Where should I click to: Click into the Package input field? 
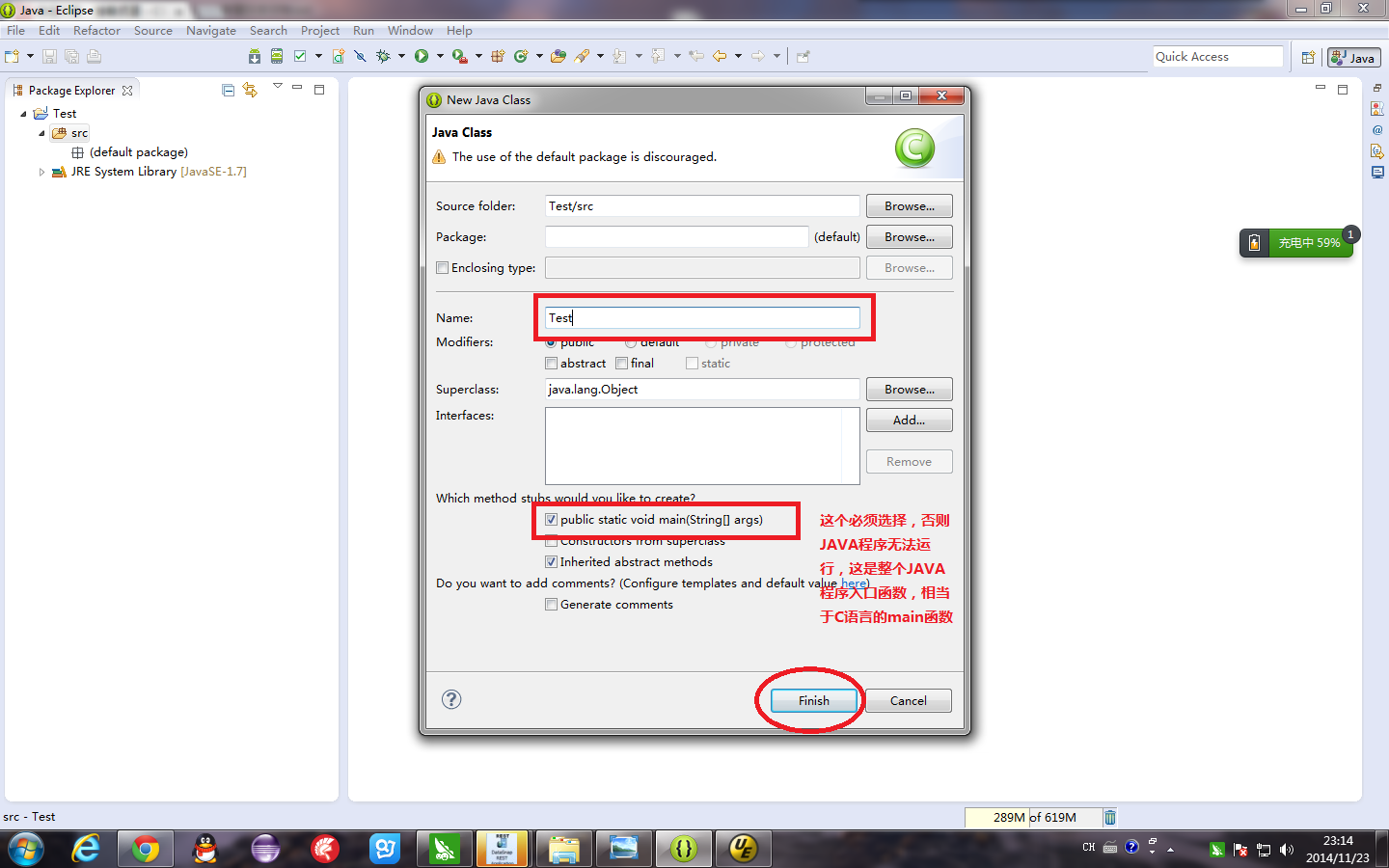tap(676, 237)
